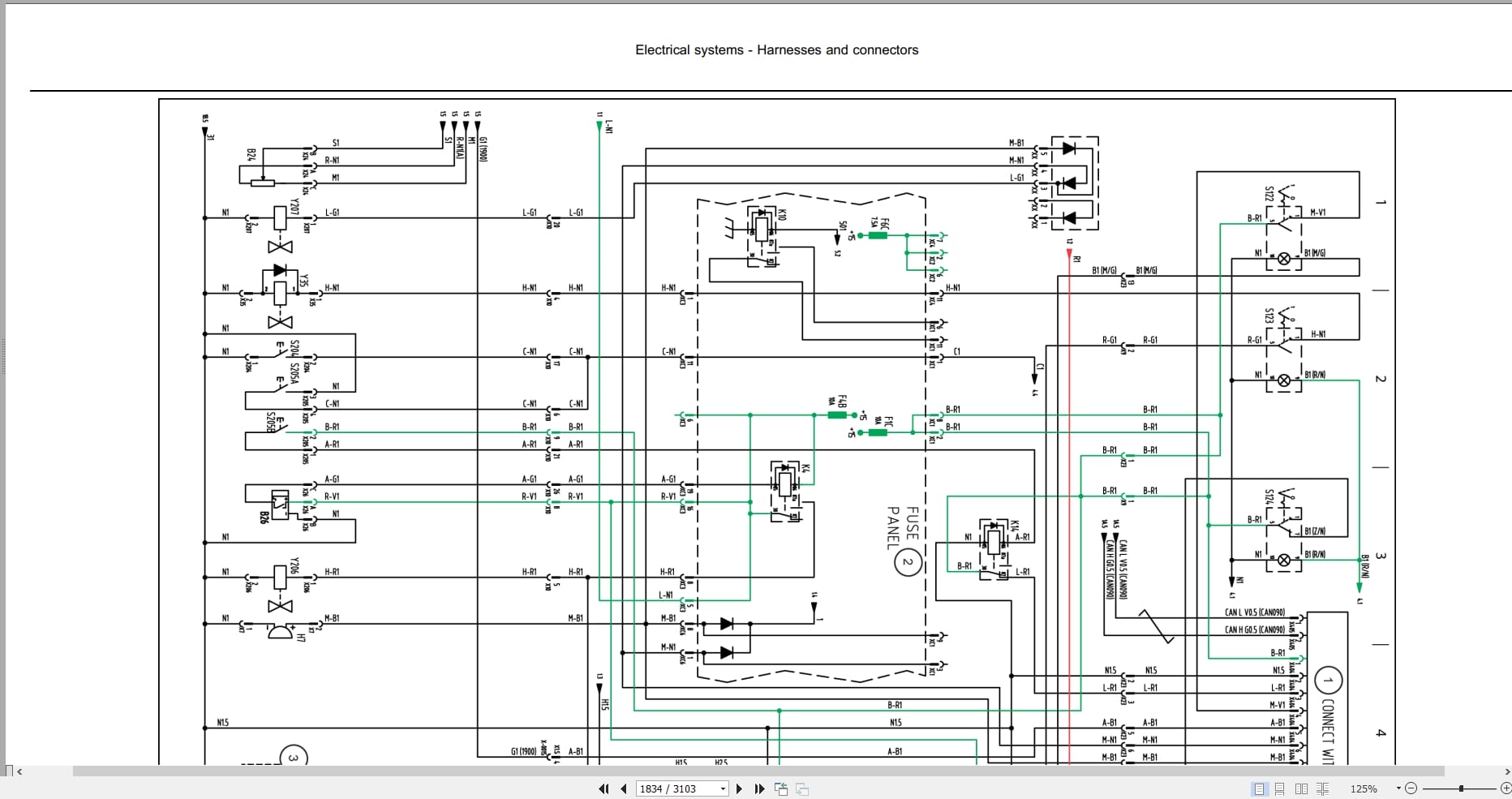Go to the first page

[604, 788]
